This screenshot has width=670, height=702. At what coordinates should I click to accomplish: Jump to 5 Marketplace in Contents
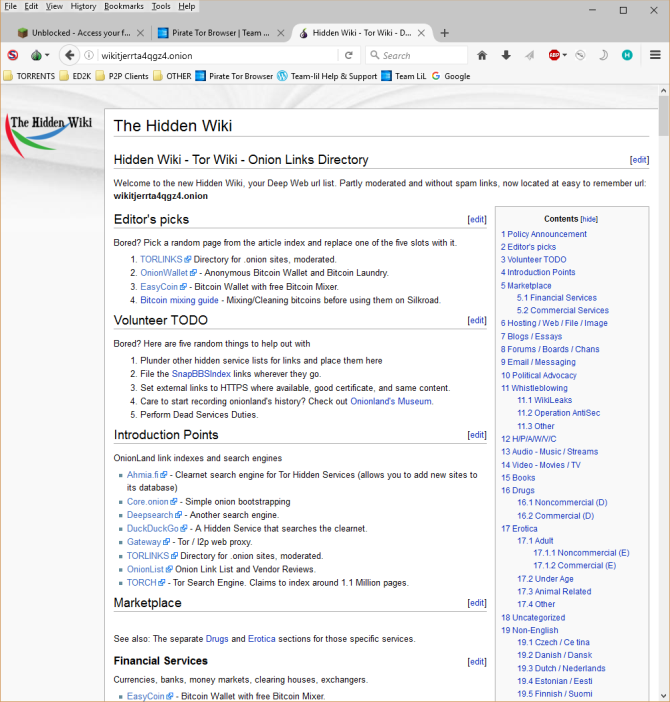[x=526, y=286]
